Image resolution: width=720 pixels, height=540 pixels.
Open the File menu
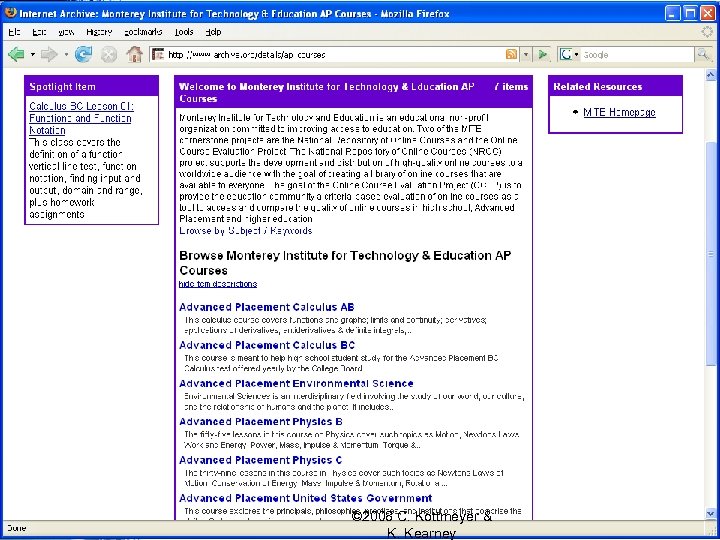point(14,32)
